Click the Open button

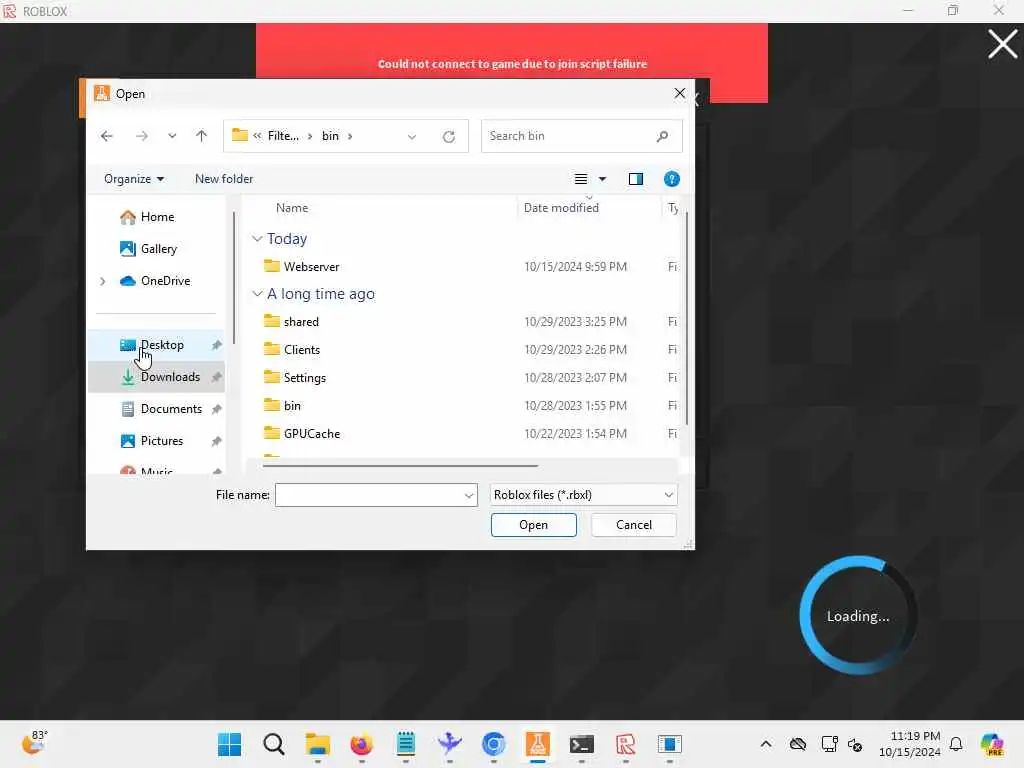tap(534, 525)
